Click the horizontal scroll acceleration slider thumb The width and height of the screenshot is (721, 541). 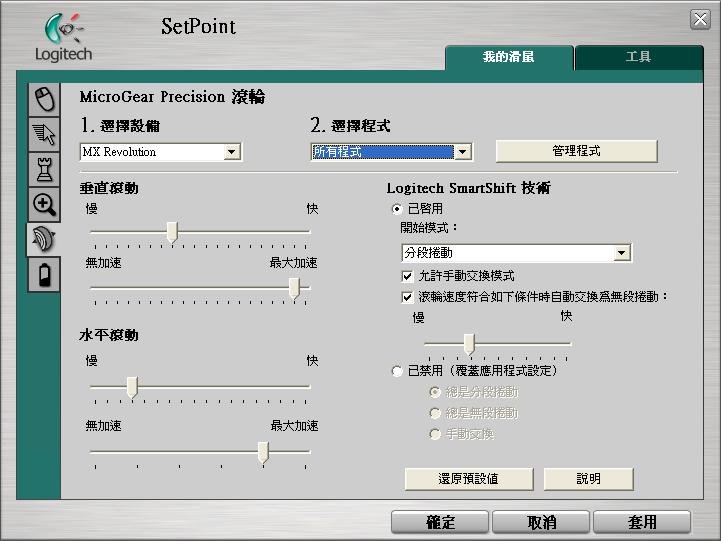tap(263, 453)
